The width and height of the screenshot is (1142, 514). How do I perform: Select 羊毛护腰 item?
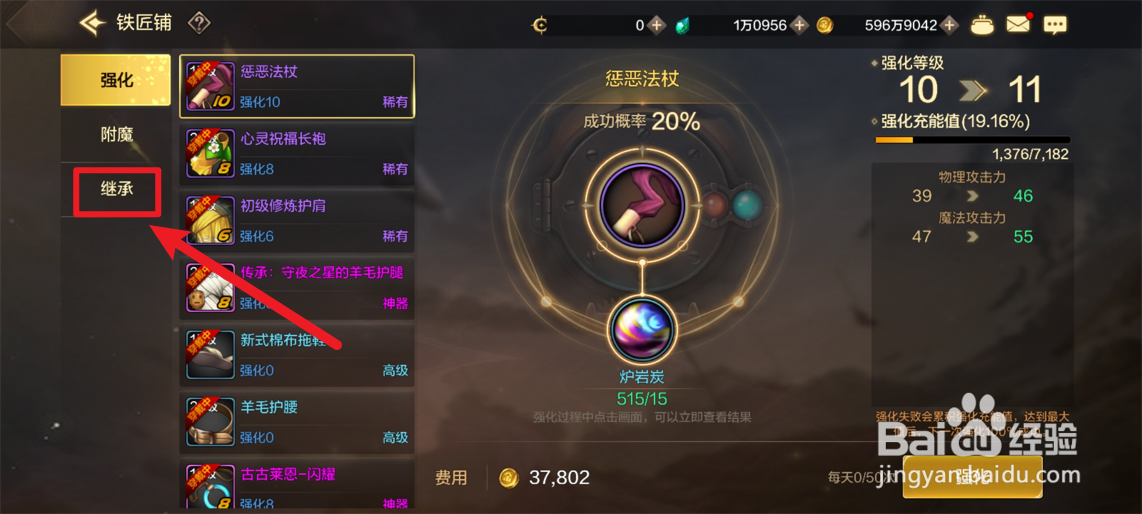pos(297,422)
